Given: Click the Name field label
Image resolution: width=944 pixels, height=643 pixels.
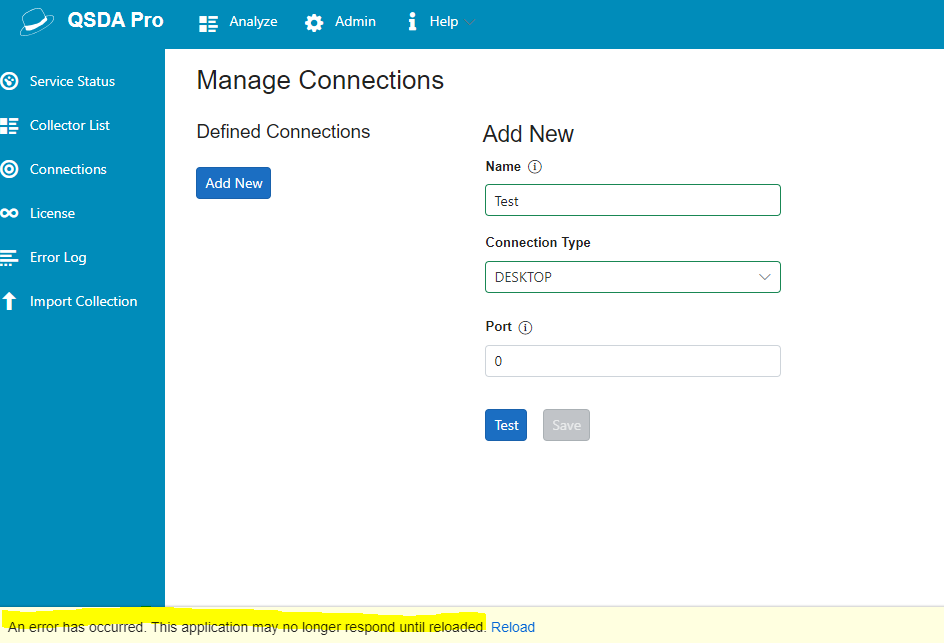Looking at the screenshot, I should (503, 166).
